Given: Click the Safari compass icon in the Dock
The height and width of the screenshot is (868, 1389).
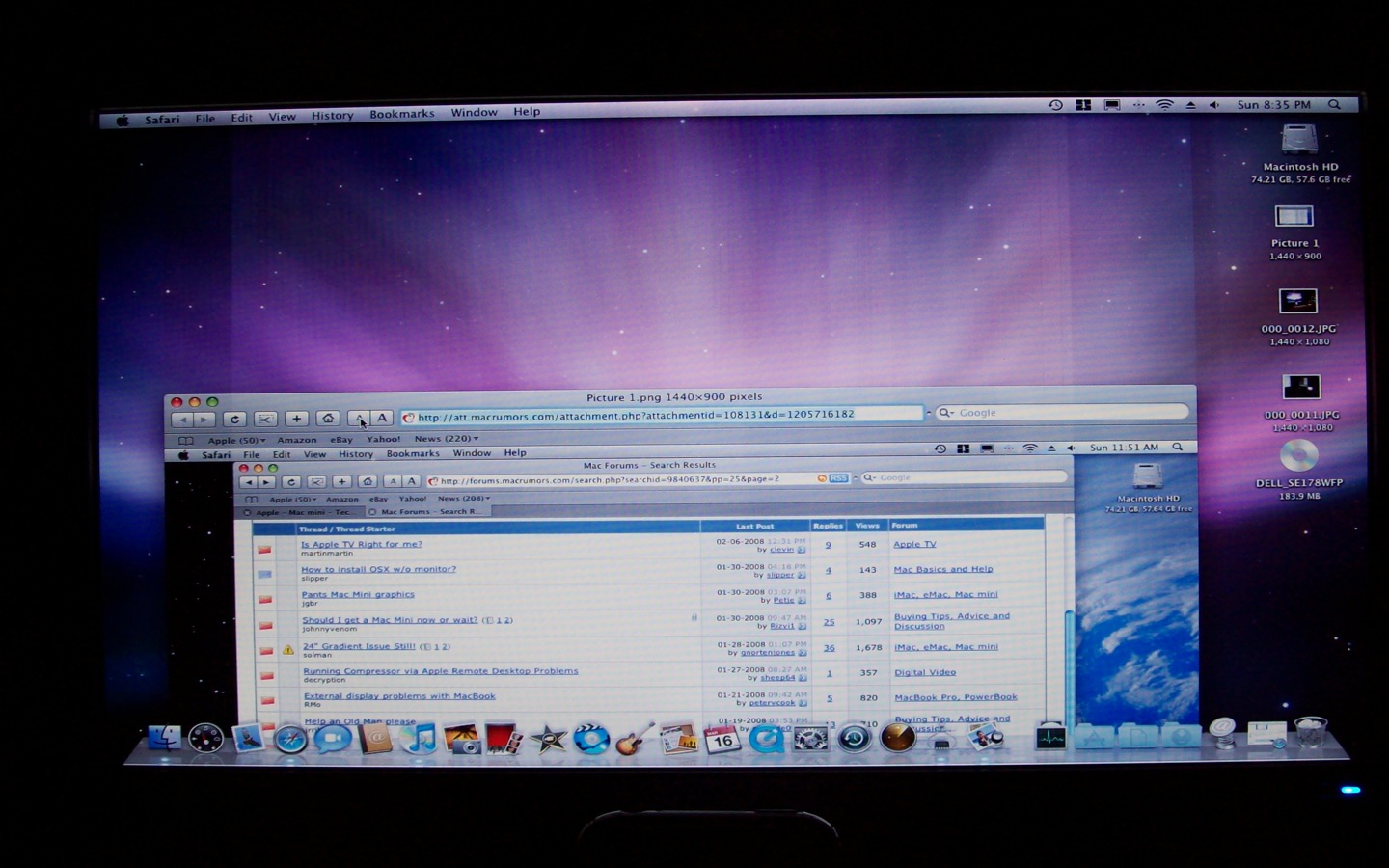Looking at the screenshot, I should (x=290, y=739).
